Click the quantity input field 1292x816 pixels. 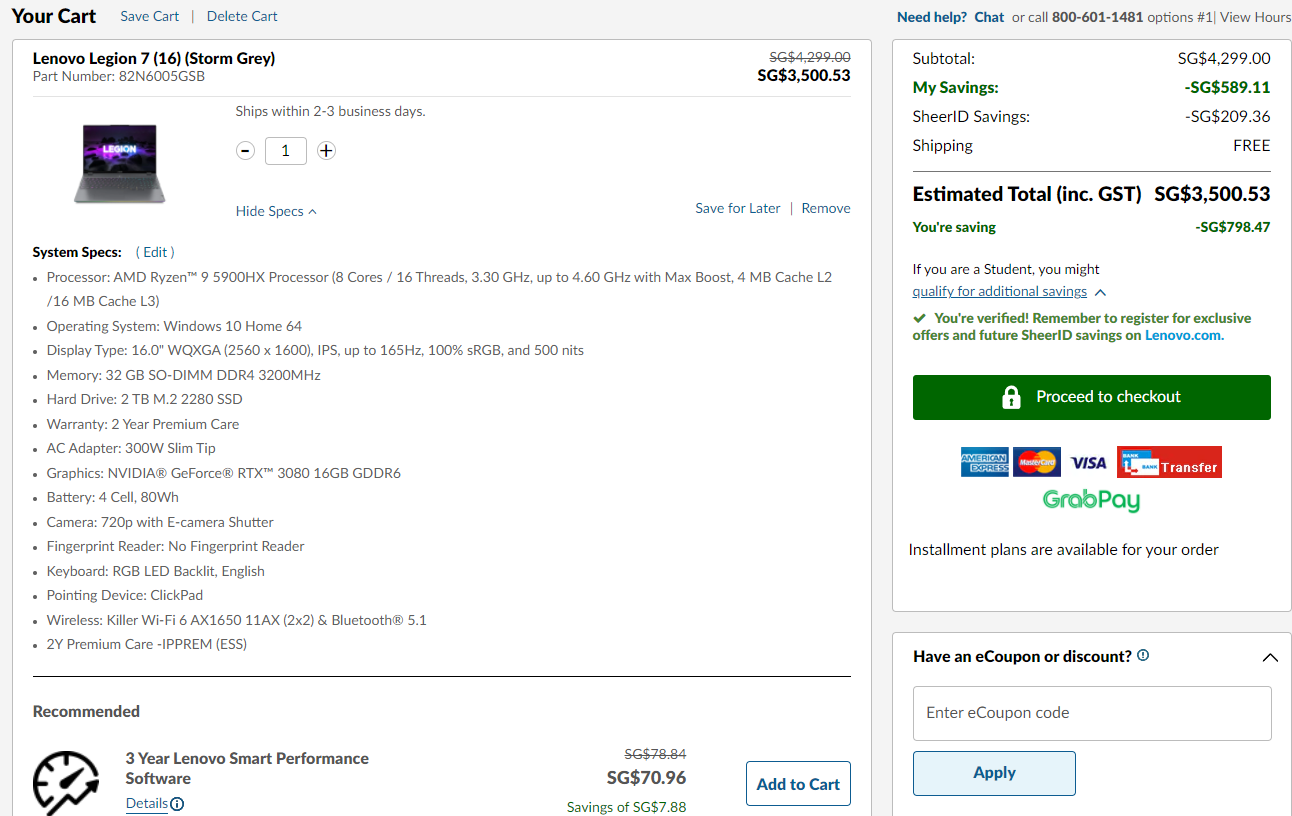click(286, 151)
